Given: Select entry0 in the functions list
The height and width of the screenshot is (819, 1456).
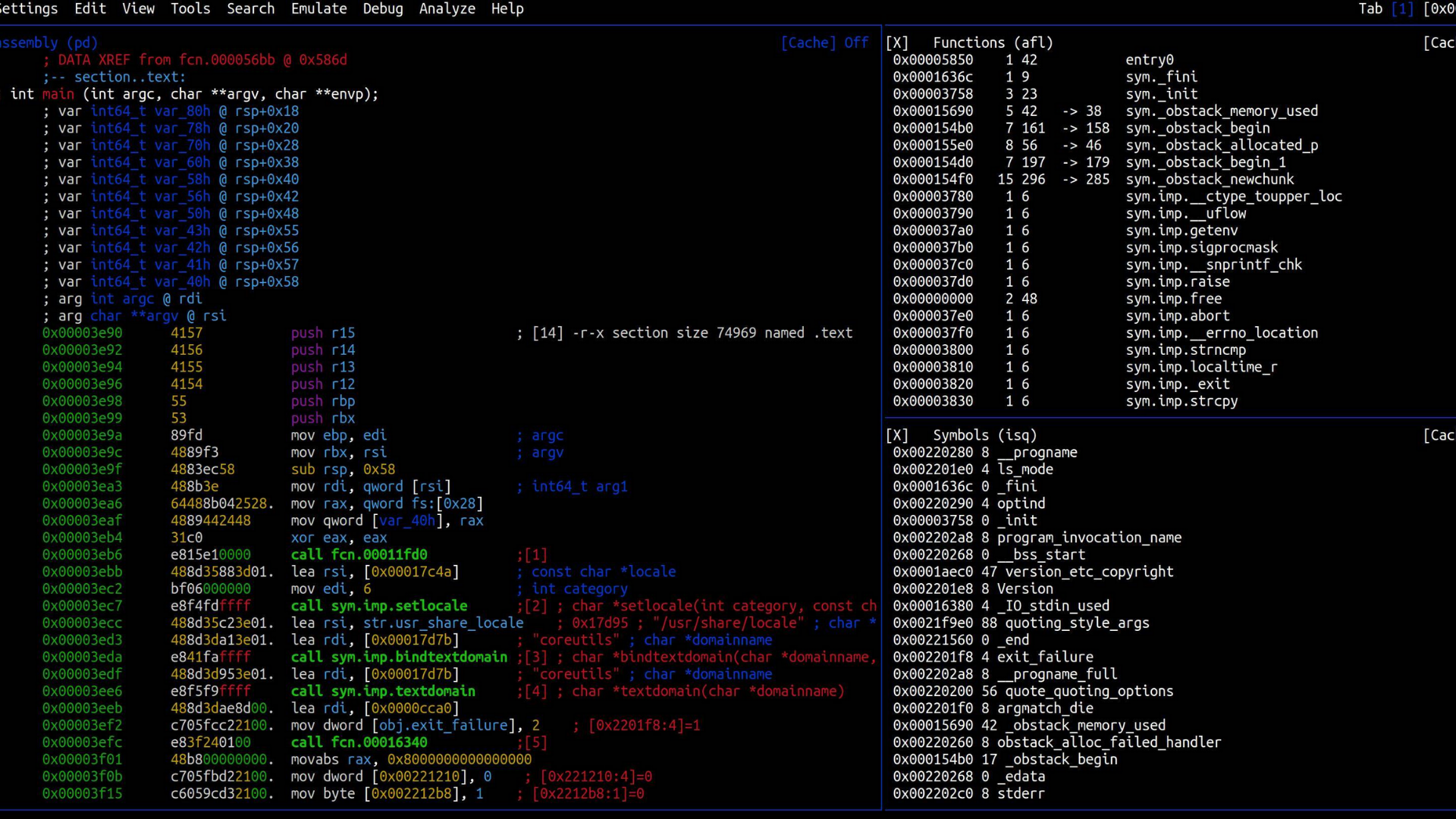Looking at the screenshot, I should 1149,59.
